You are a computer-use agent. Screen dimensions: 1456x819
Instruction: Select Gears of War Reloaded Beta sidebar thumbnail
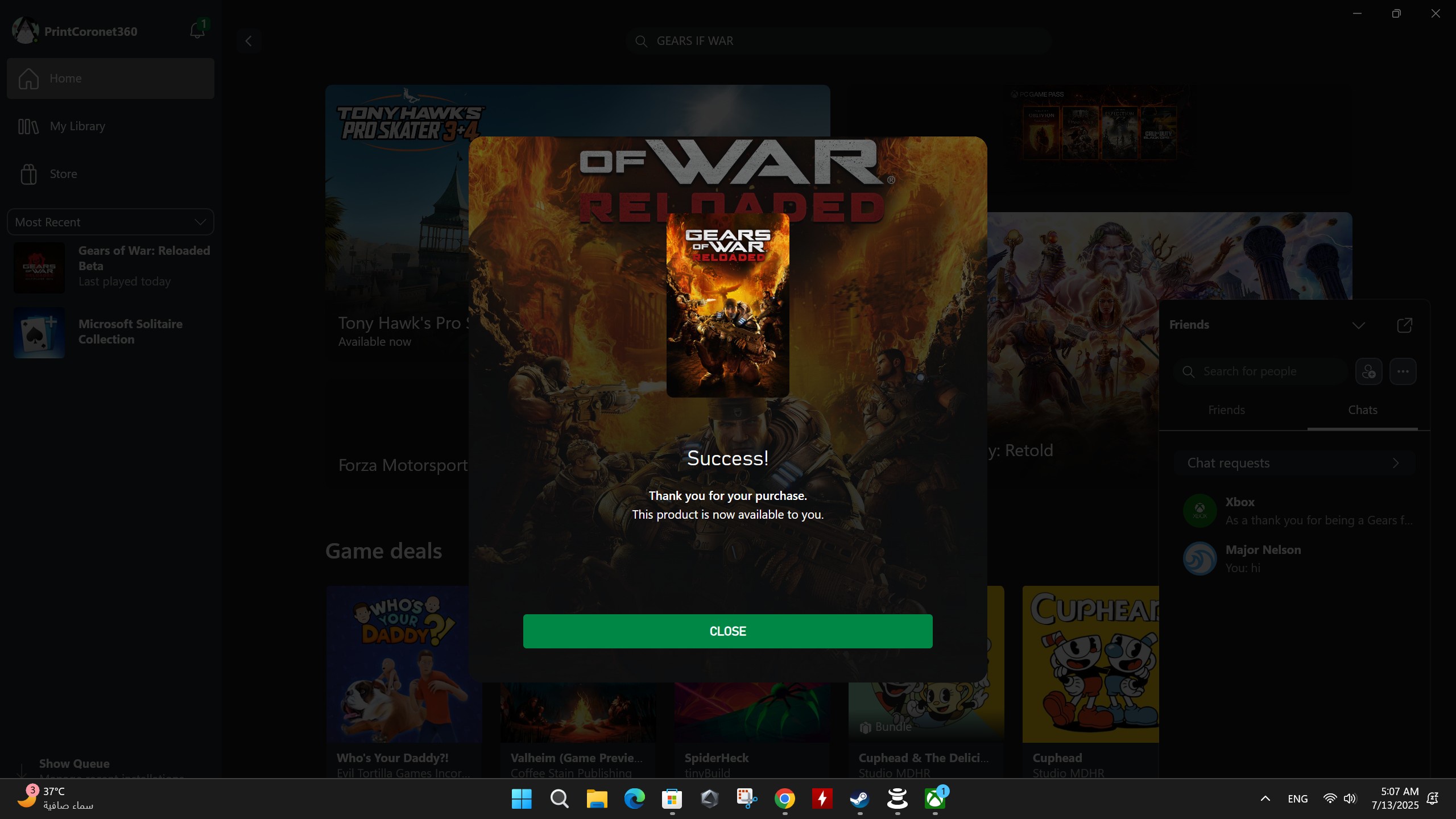[x=39, y=267]
